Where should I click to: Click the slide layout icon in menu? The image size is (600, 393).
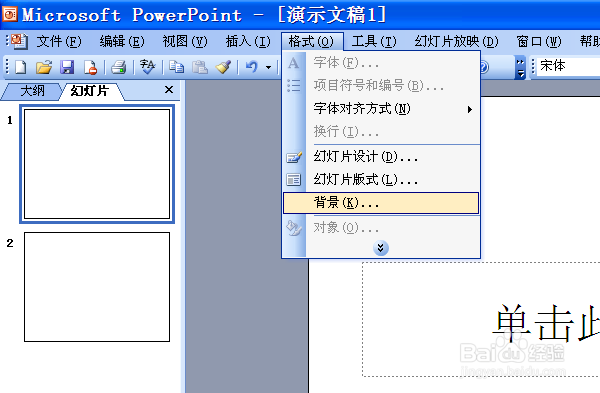[x=294, y=179]
